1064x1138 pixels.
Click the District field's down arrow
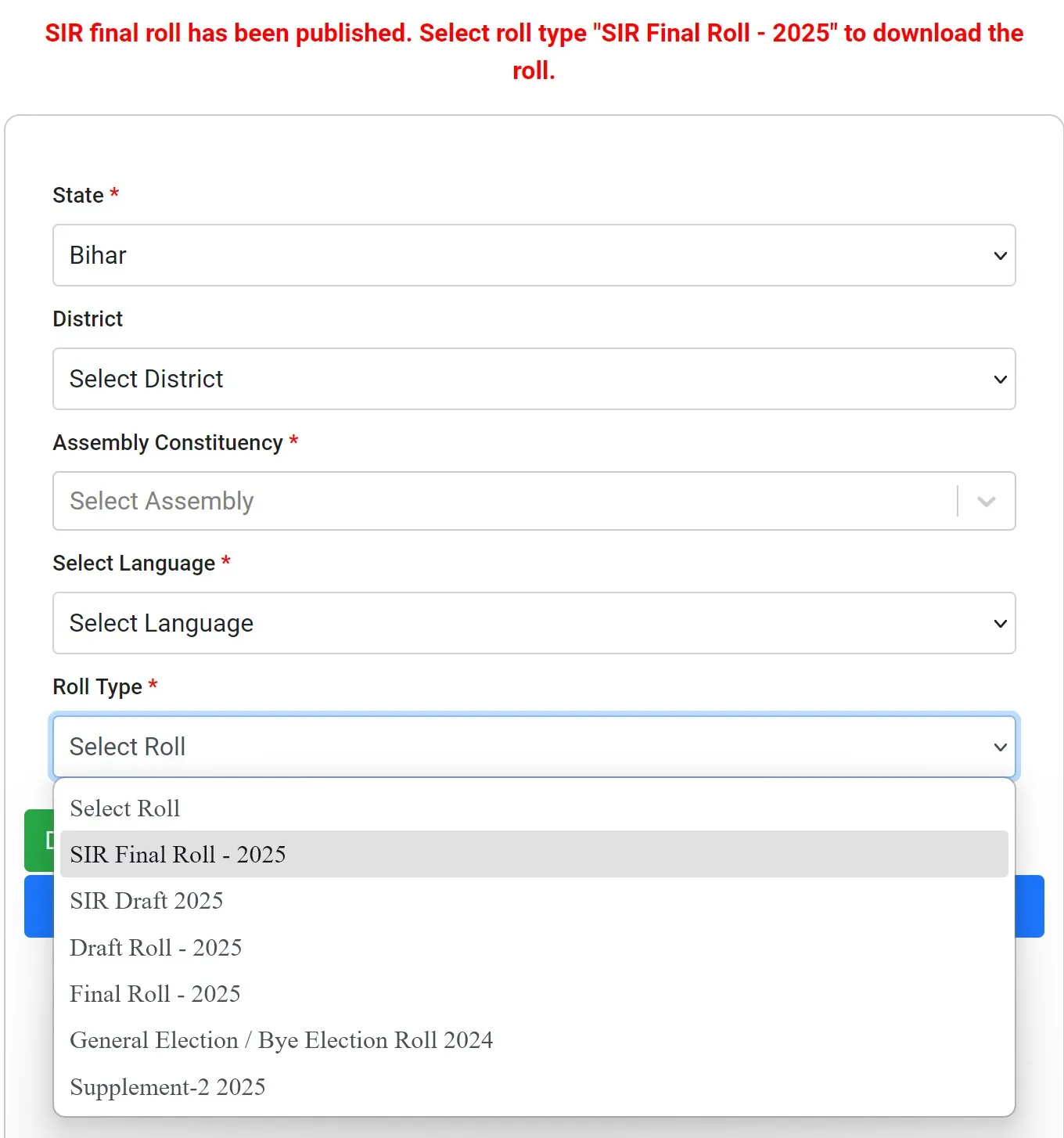pos(1000,380)
